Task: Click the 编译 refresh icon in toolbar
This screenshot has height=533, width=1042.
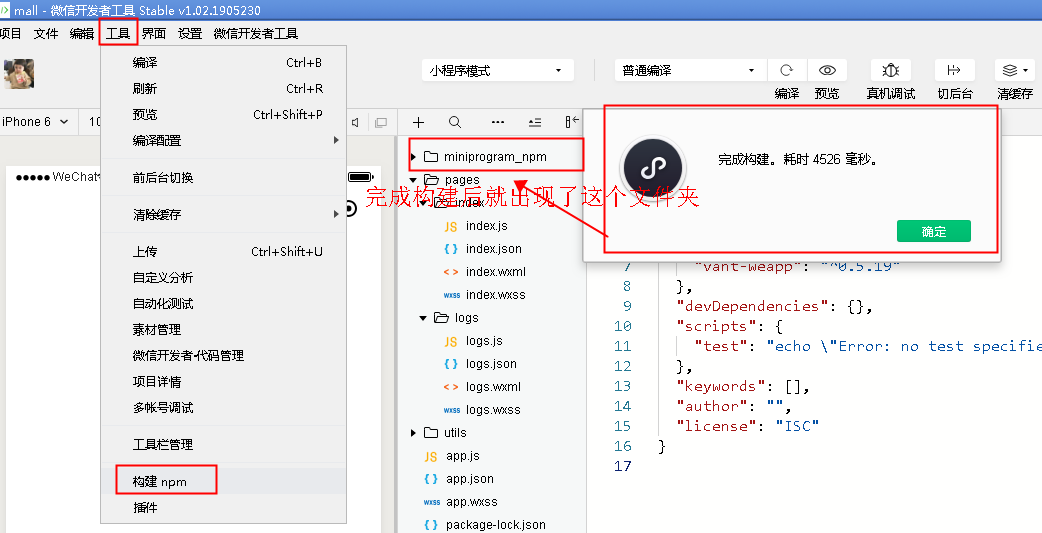Action: click(787, 70)
